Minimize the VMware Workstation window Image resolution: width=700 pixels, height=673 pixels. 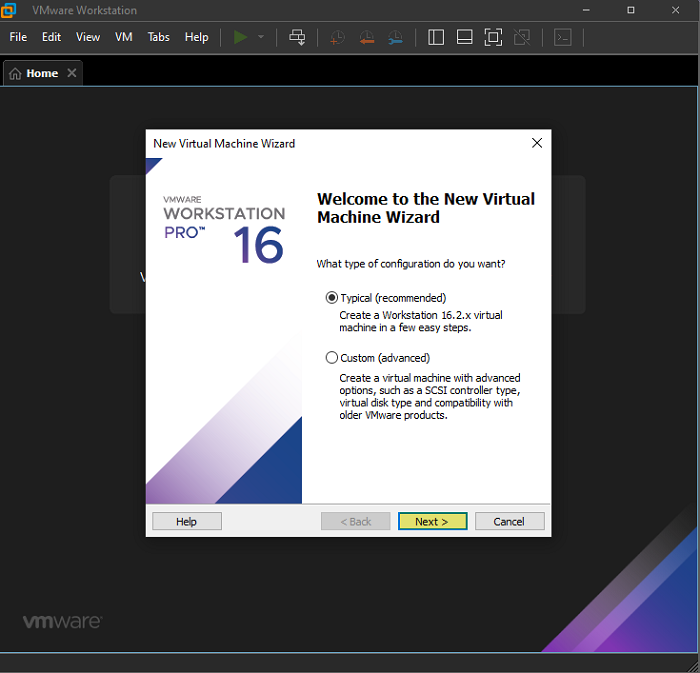[x=586, y=10]
